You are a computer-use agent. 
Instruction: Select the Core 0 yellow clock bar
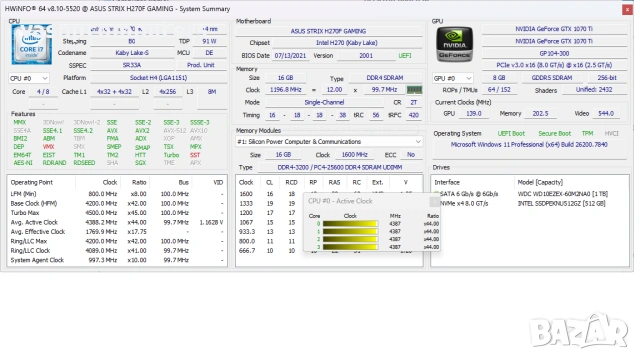pyautogui.click(x=350, y=224)
